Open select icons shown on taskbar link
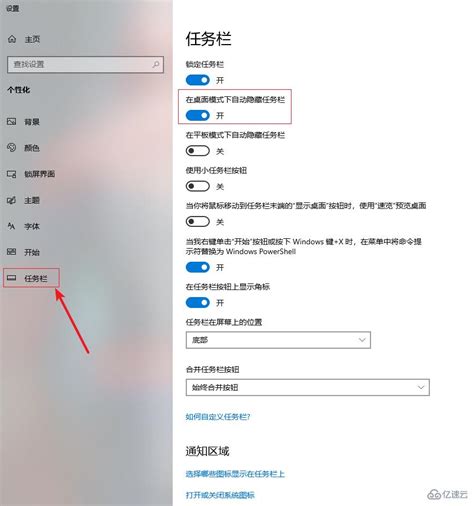Image resolution: width=474 pixels, height=506 pixels. pos(235,474)
